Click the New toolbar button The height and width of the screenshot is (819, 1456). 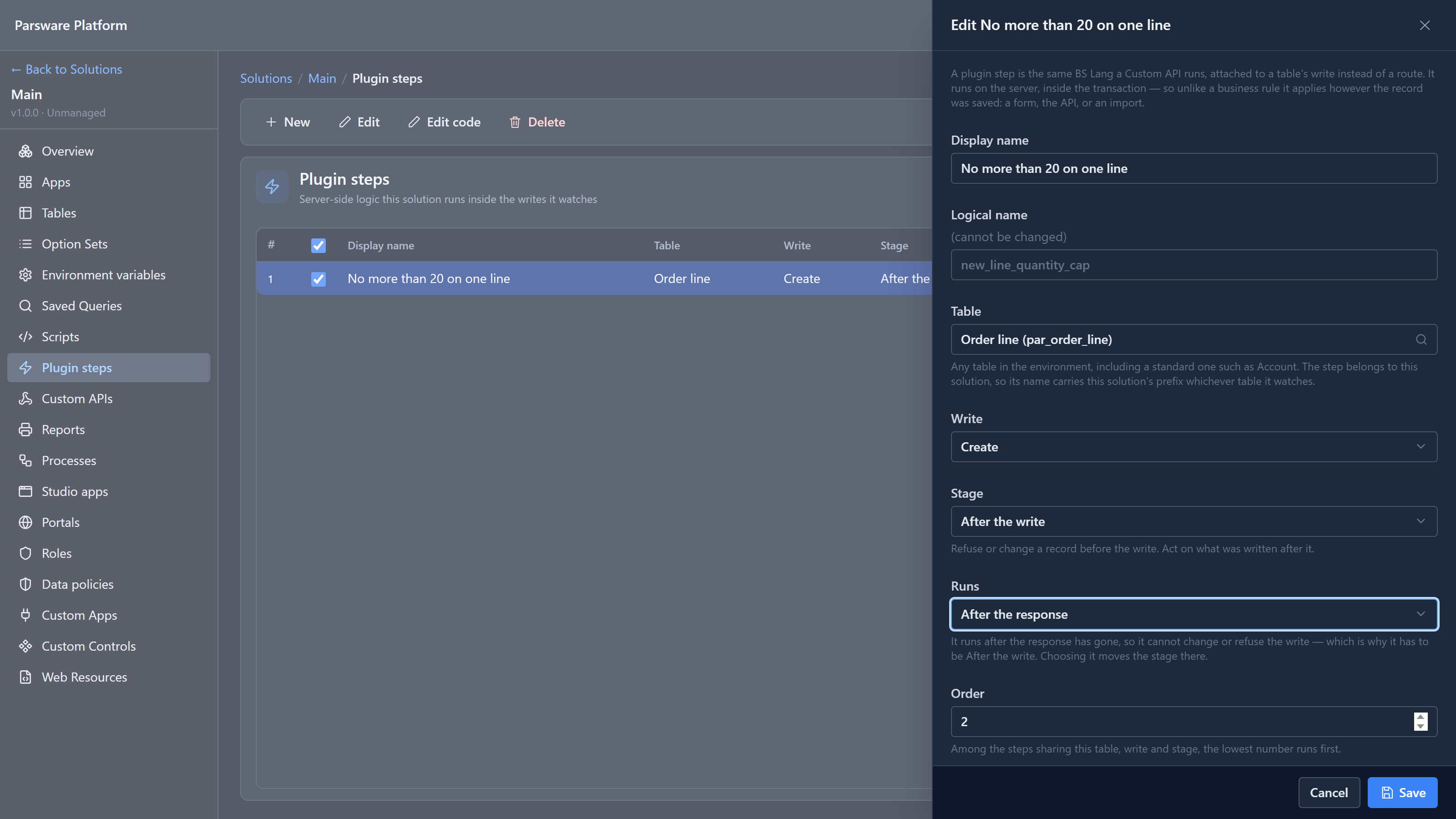click(288, 122)
